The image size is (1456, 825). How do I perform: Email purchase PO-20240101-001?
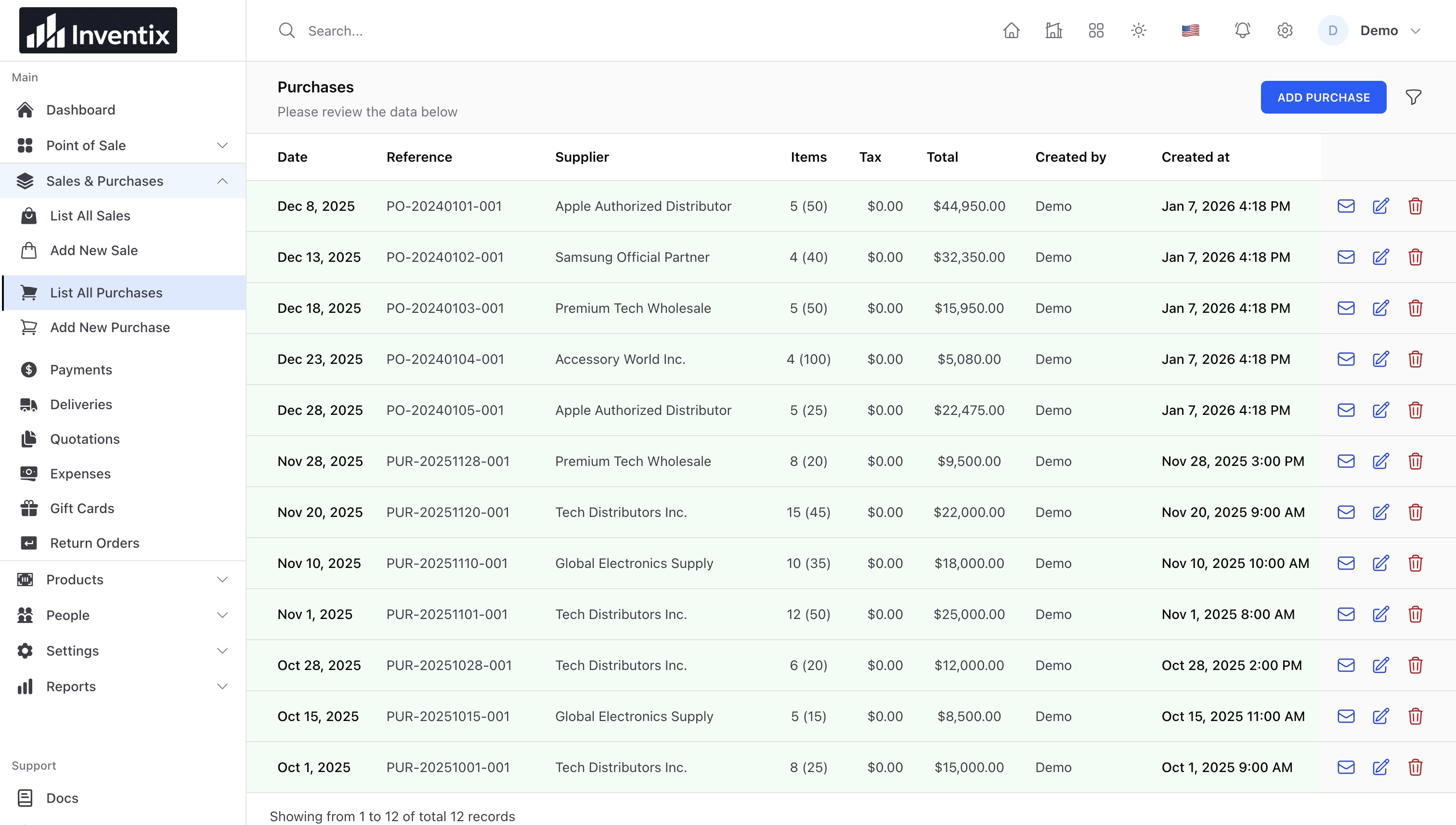tap(1346, 206)
